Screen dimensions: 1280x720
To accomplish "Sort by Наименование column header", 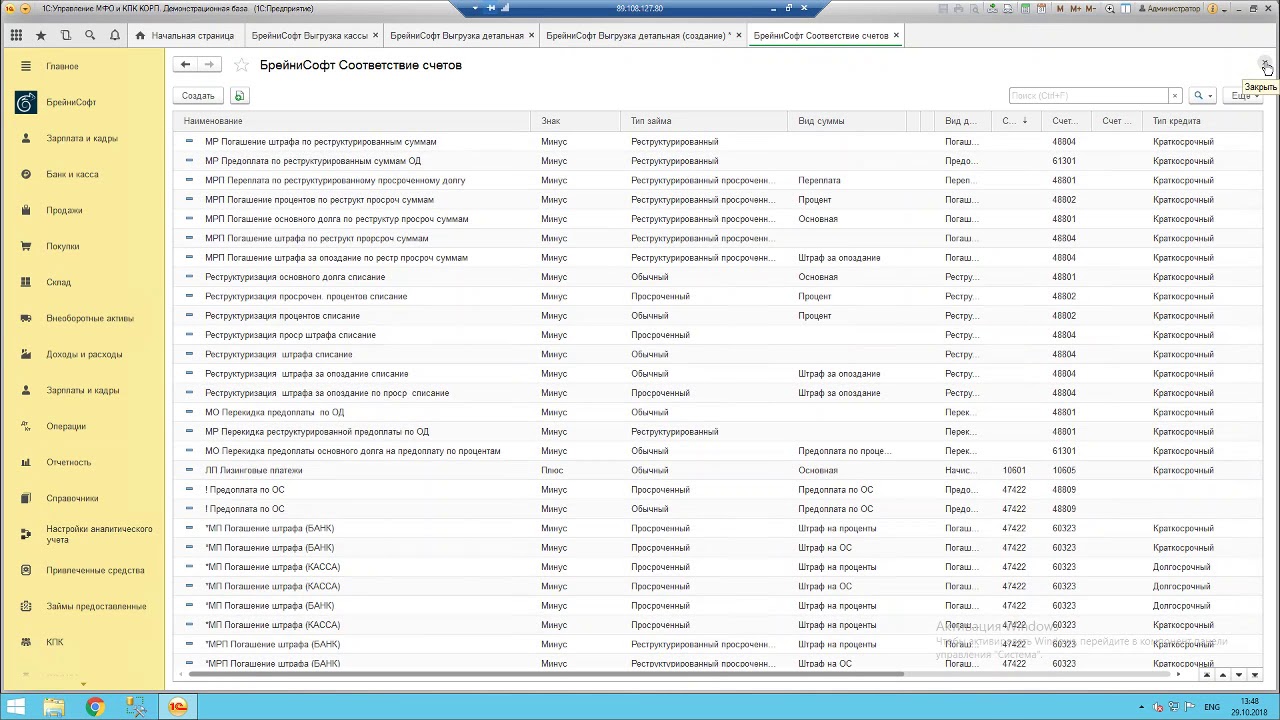I will coord(352,121).
